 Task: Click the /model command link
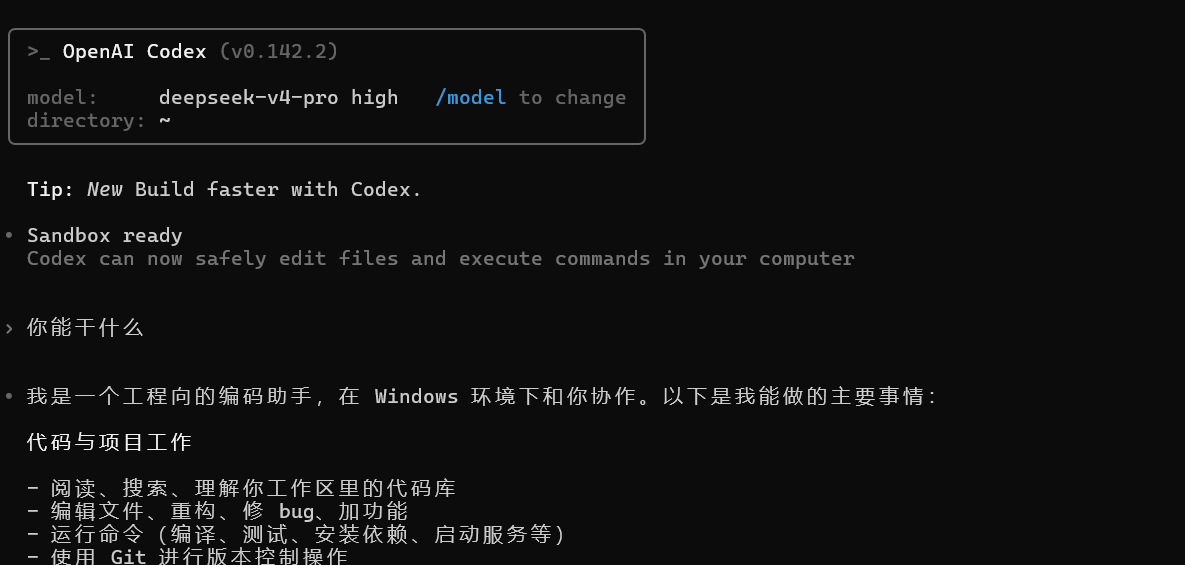[x=470, y=97]
